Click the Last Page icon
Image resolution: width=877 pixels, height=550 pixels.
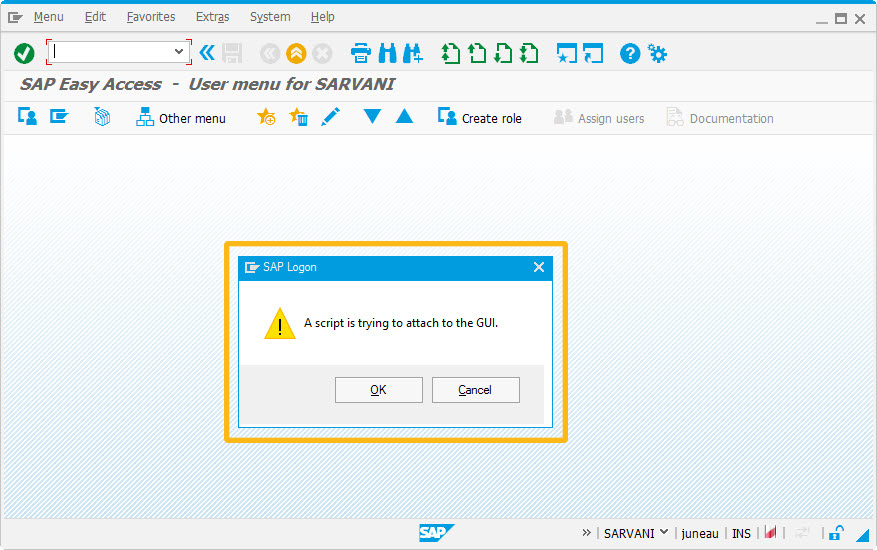[x=529, y=54]
